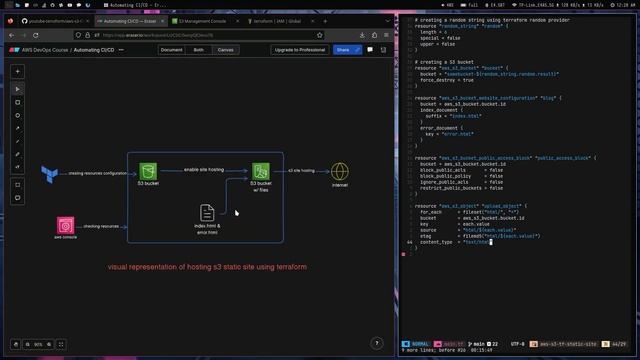The height and width of the screenshot is (360, 640).
Task: Click the green S3 bucket icon
Action: click(x=148, y=171)
